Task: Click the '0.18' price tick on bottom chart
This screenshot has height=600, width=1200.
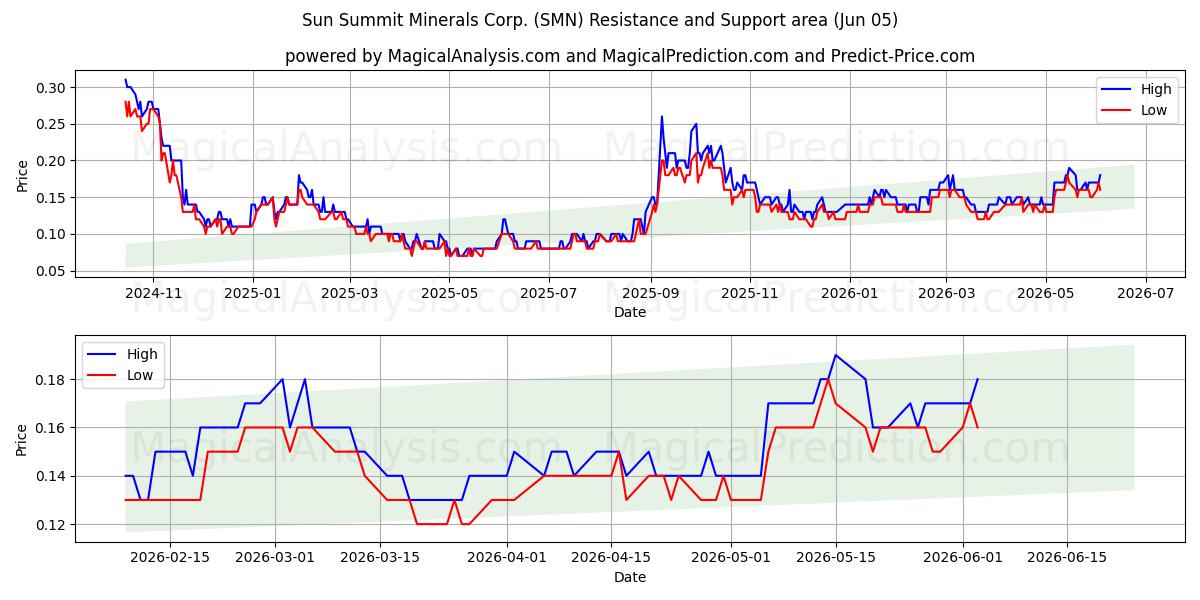Action: point(52,380)
